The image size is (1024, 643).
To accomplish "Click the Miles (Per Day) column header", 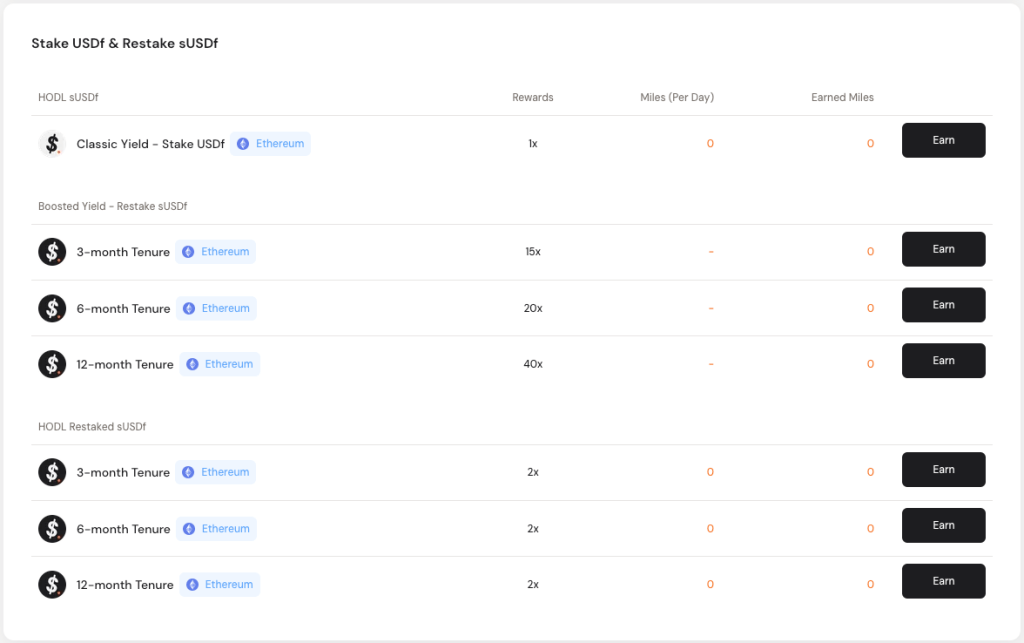I will click(x=677, y=98).
